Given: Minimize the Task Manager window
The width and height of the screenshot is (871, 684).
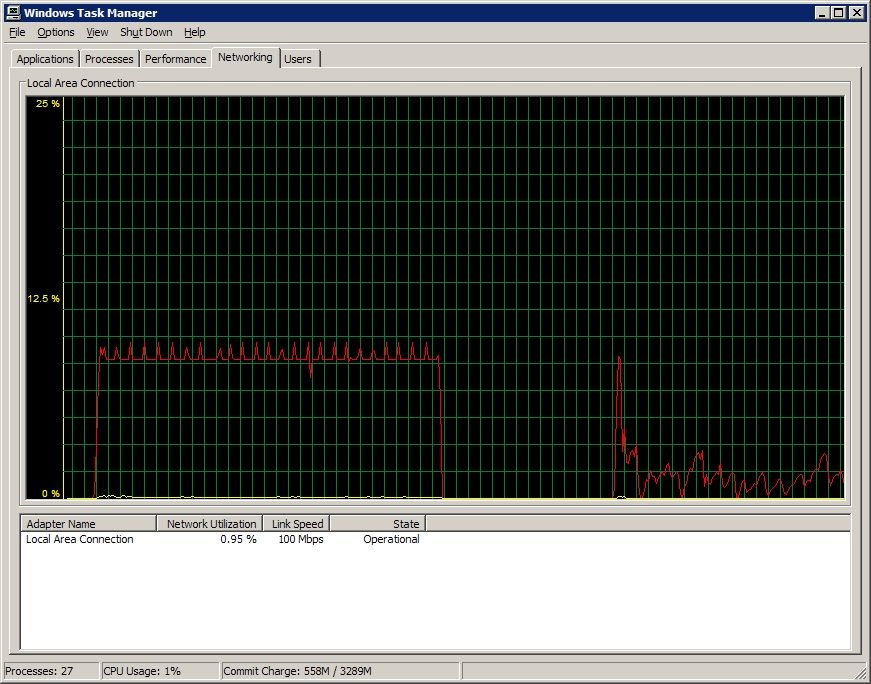Looking at the screenshot, I should click(823, 13).
